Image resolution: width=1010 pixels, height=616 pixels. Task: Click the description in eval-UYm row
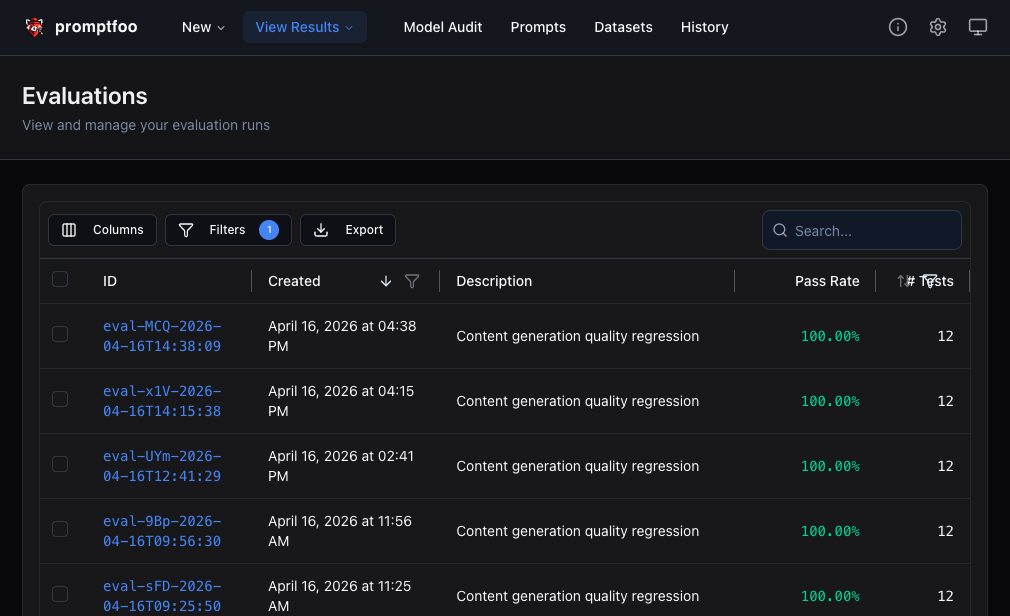(578, 467)
